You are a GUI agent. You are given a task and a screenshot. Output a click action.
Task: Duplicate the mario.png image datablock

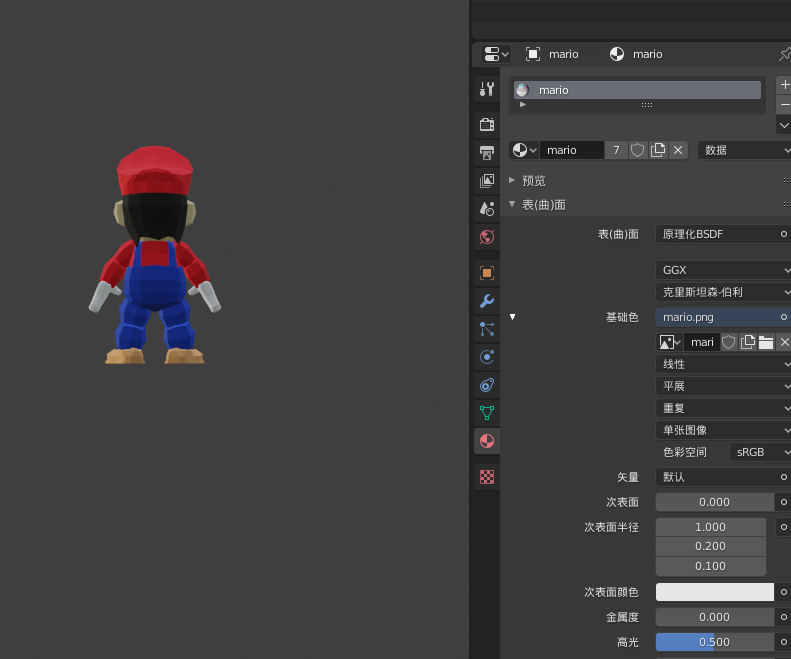point(748,342)
